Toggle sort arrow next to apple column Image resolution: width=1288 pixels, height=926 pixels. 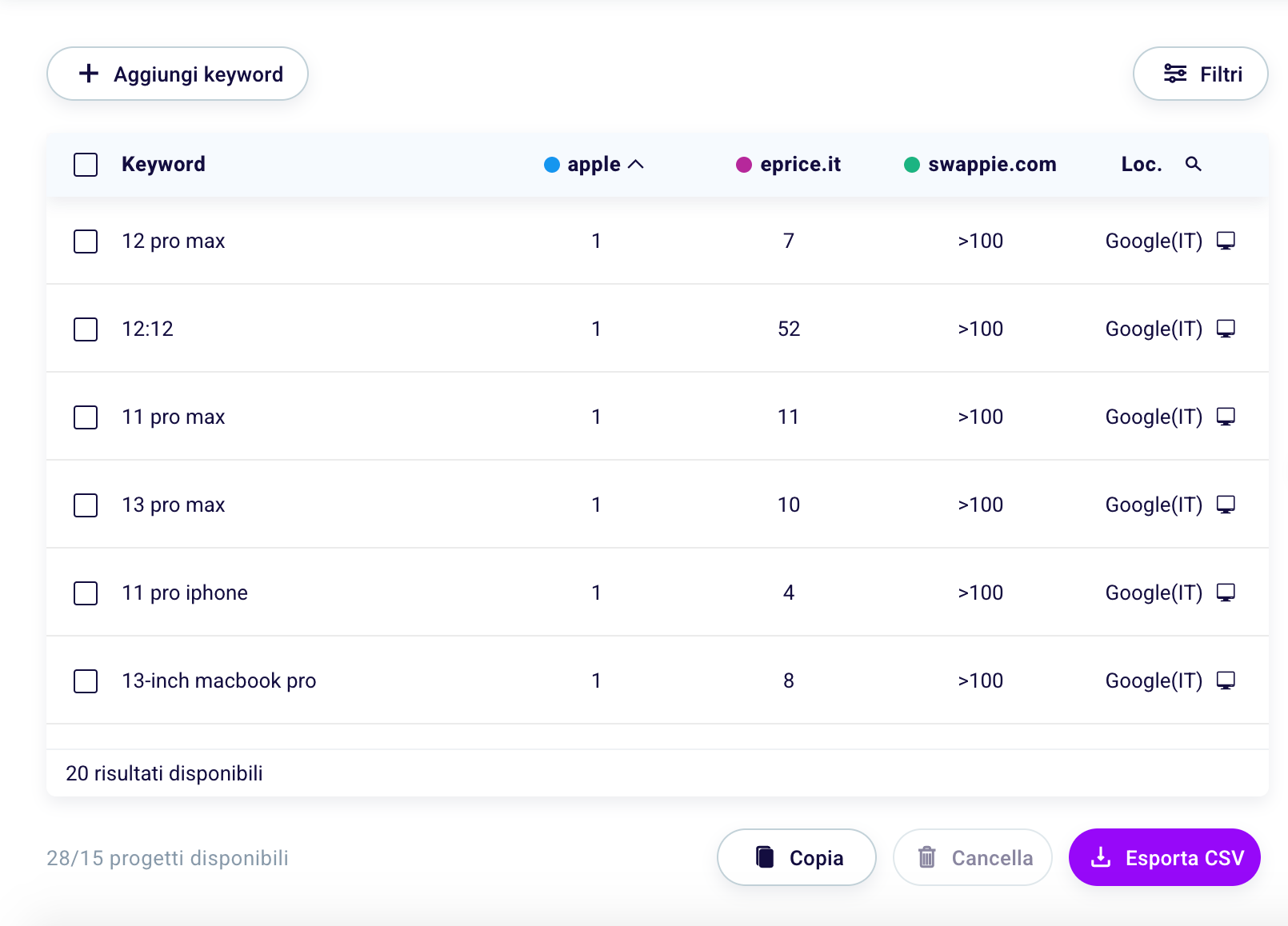pyautogui.click(x=636, y=165)
